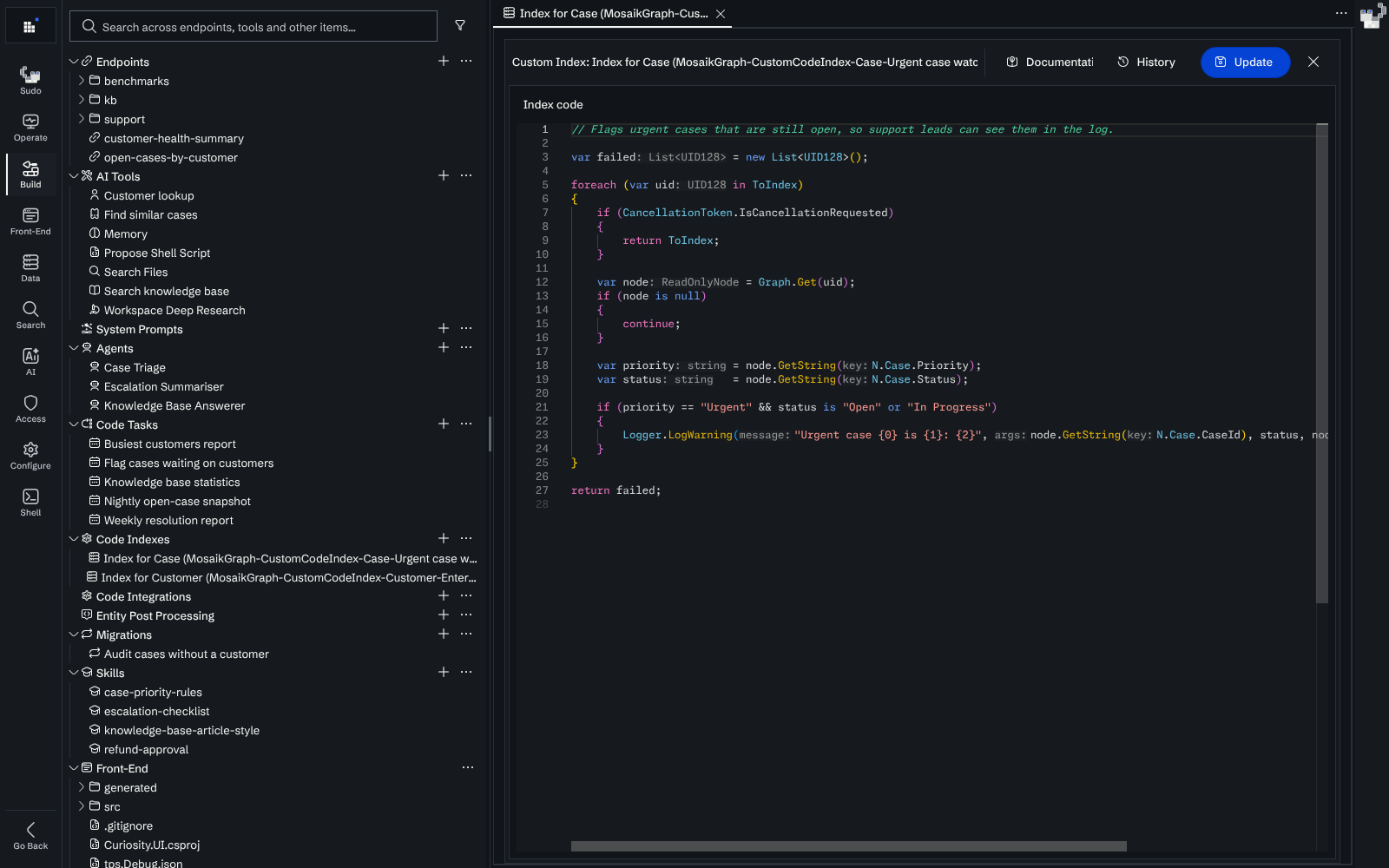This screenshot has width=1389, height=868.
Task: Open the Shell sidebar section
Action: click(x=30, y=503)
